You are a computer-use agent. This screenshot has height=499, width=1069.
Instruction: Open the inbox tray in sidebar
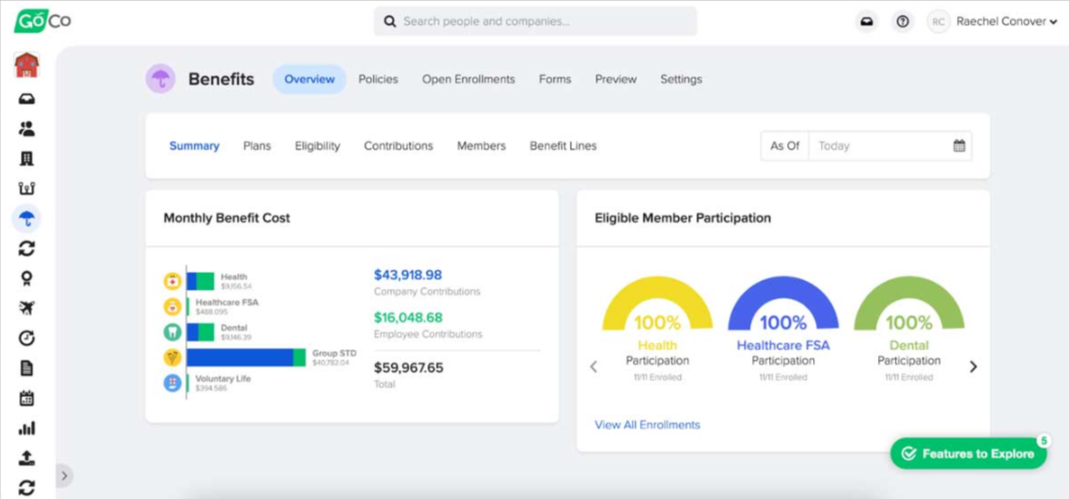tap(27, 99)
